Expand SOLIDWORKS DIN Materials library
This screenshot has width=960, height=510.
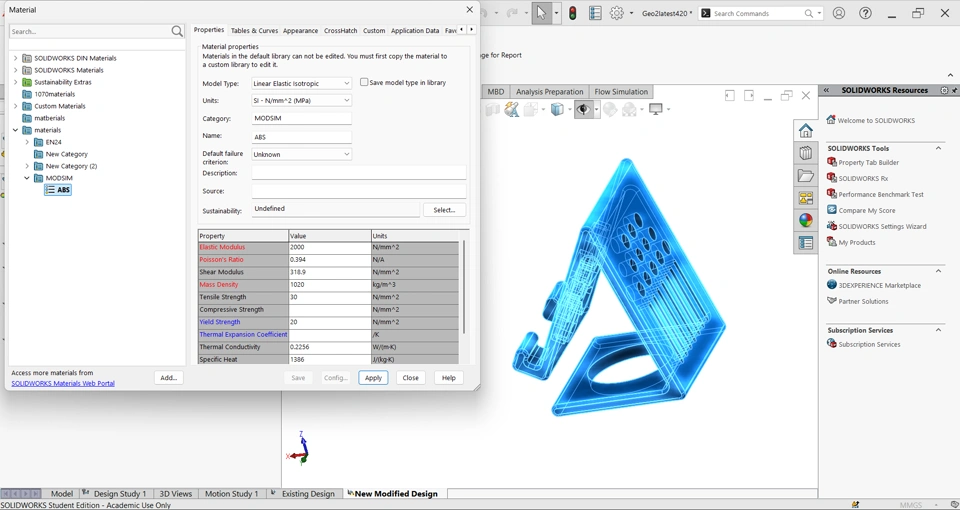point(16,58)
